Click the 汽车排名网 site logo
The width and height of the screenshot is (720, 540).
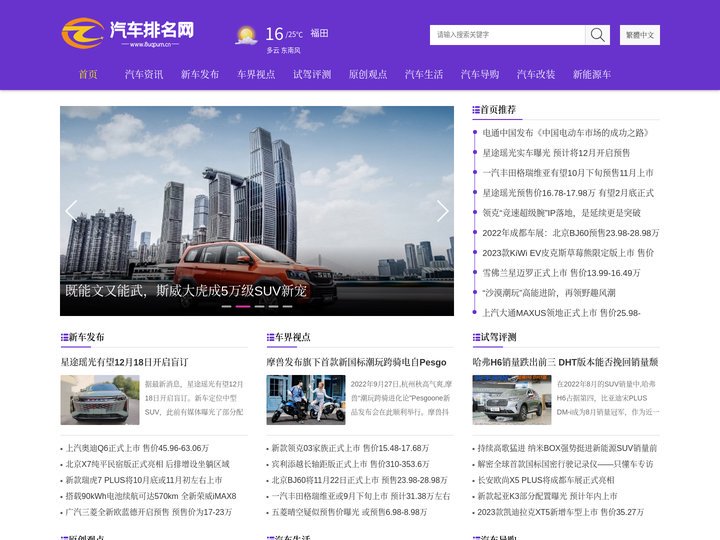128,33
